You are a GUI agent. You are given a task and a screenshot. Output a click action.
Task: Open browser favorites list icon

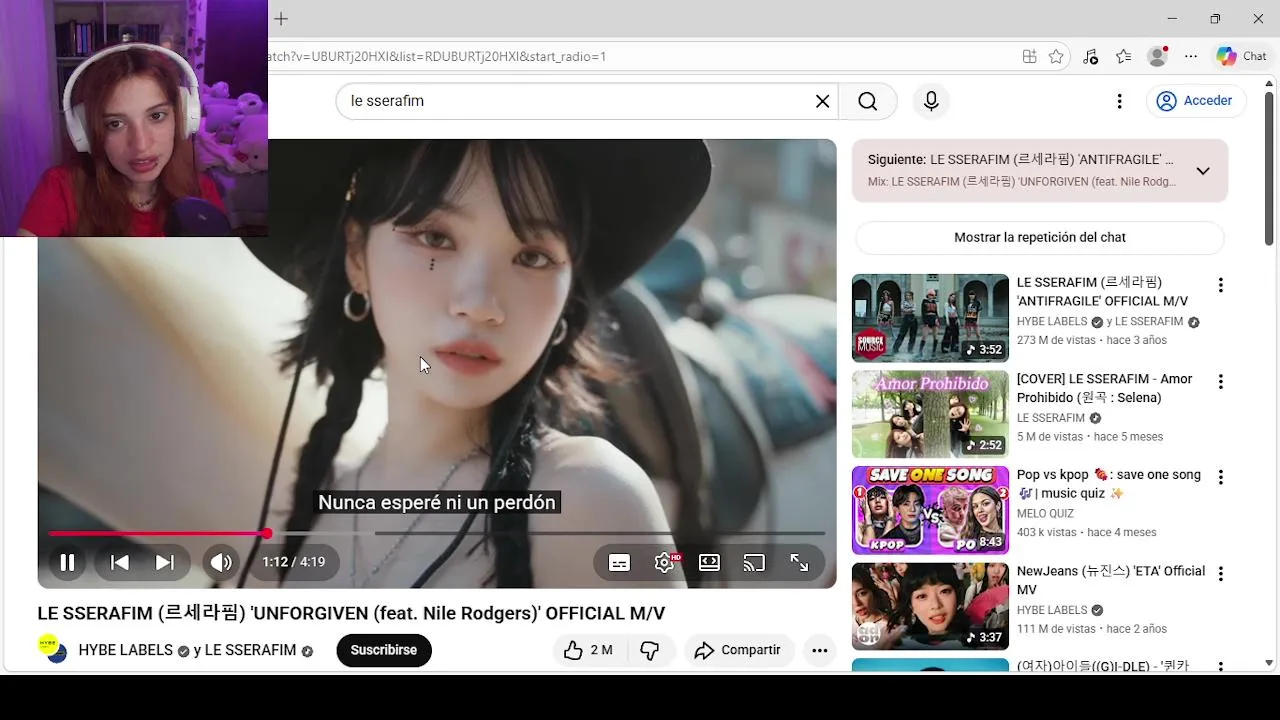tap(1124, 57)
